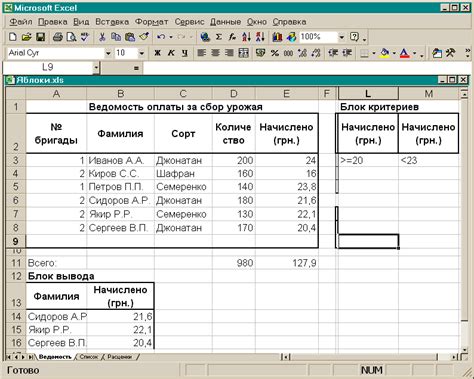Open the Файл menu

tap(21, 22)
